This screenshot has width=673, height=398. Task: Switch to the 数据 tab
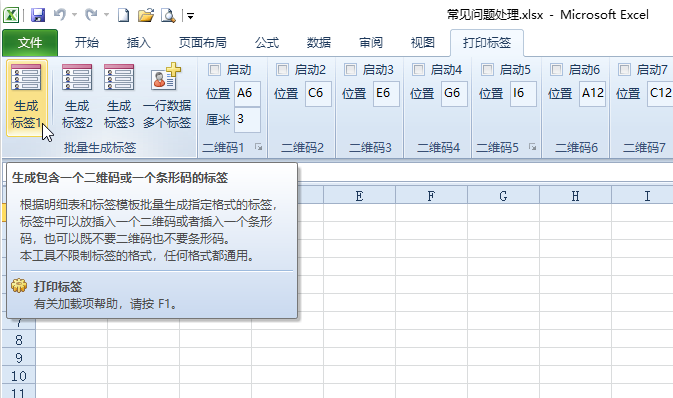(x=318, y=43)
